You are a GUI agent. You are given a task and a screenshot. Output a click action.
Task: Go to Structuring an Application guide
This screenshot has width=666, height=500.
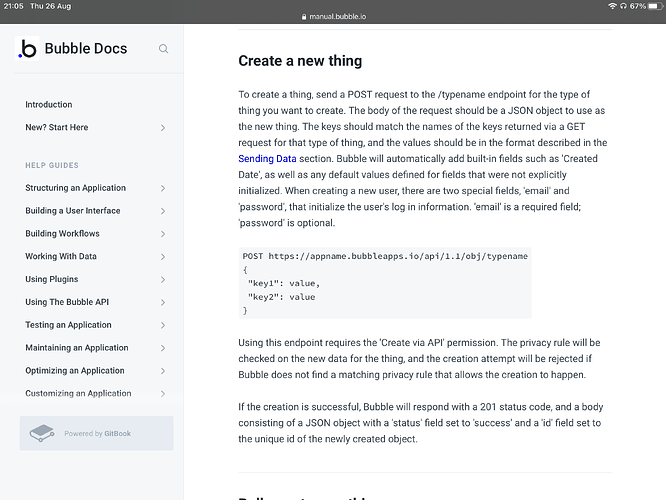pyautogui.click(x=76, y=188)
